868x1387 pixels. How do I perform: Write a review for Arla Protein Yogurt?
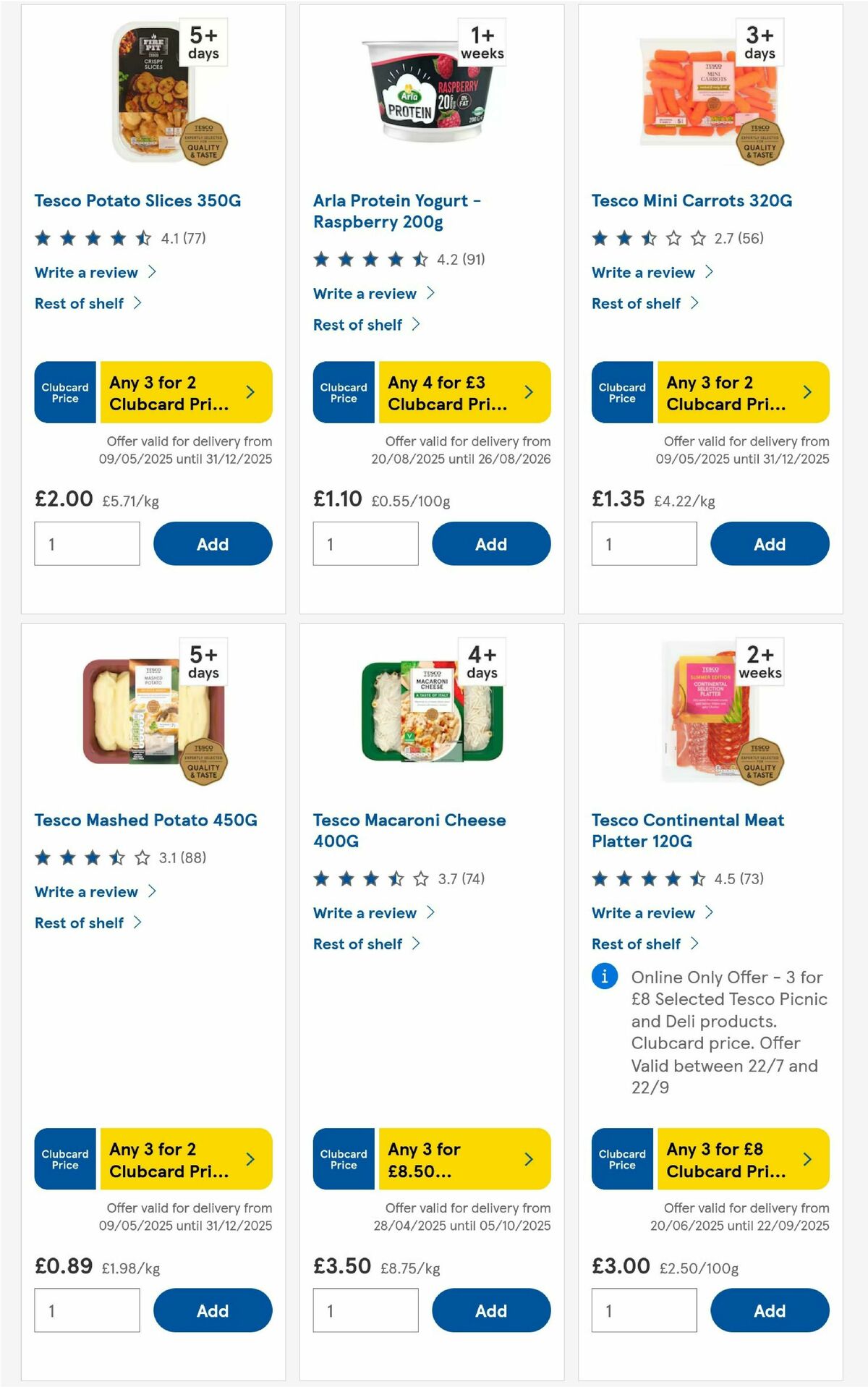pyautogui.click(x=365, y=294)
